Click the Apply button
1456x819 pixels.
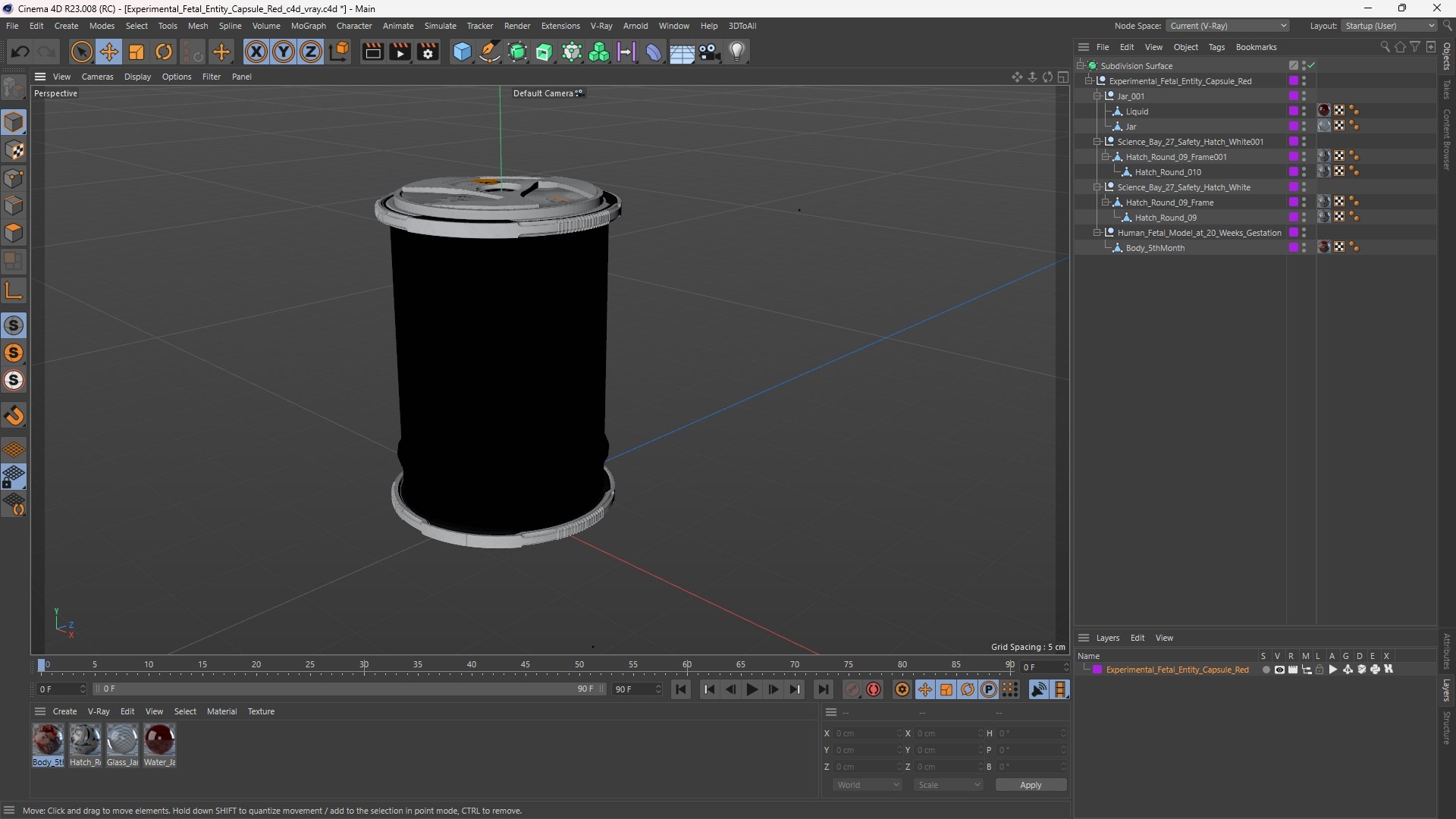(x=1031, y=785)
